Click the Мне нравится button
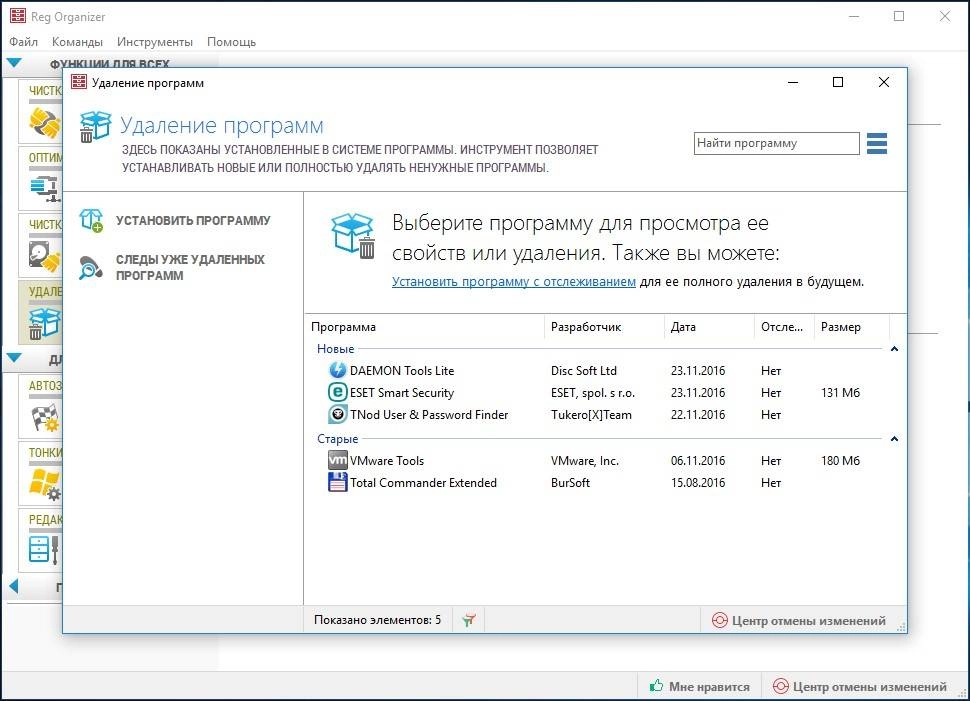970x701 pixels. pos(700,686)
